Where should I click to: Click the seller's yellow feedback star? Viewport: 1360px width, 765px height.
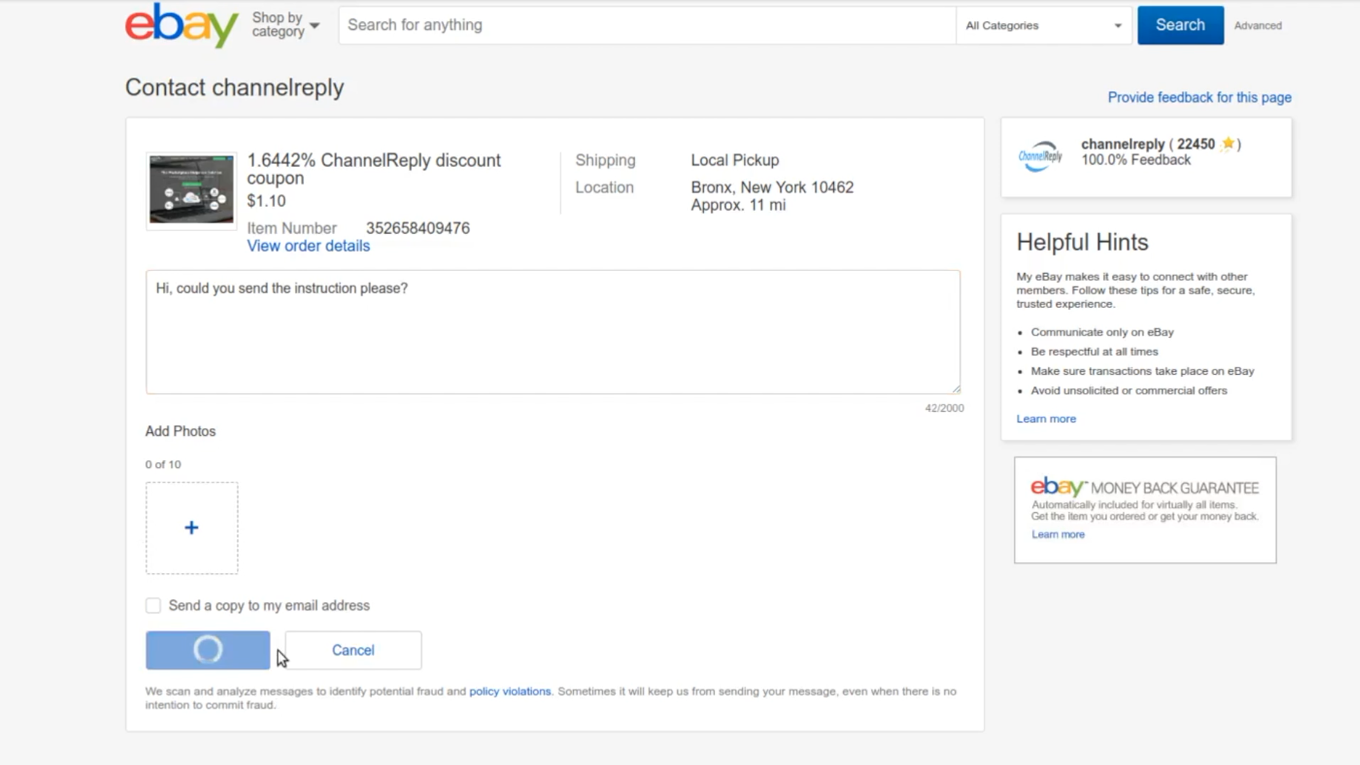coord(1228,144)
